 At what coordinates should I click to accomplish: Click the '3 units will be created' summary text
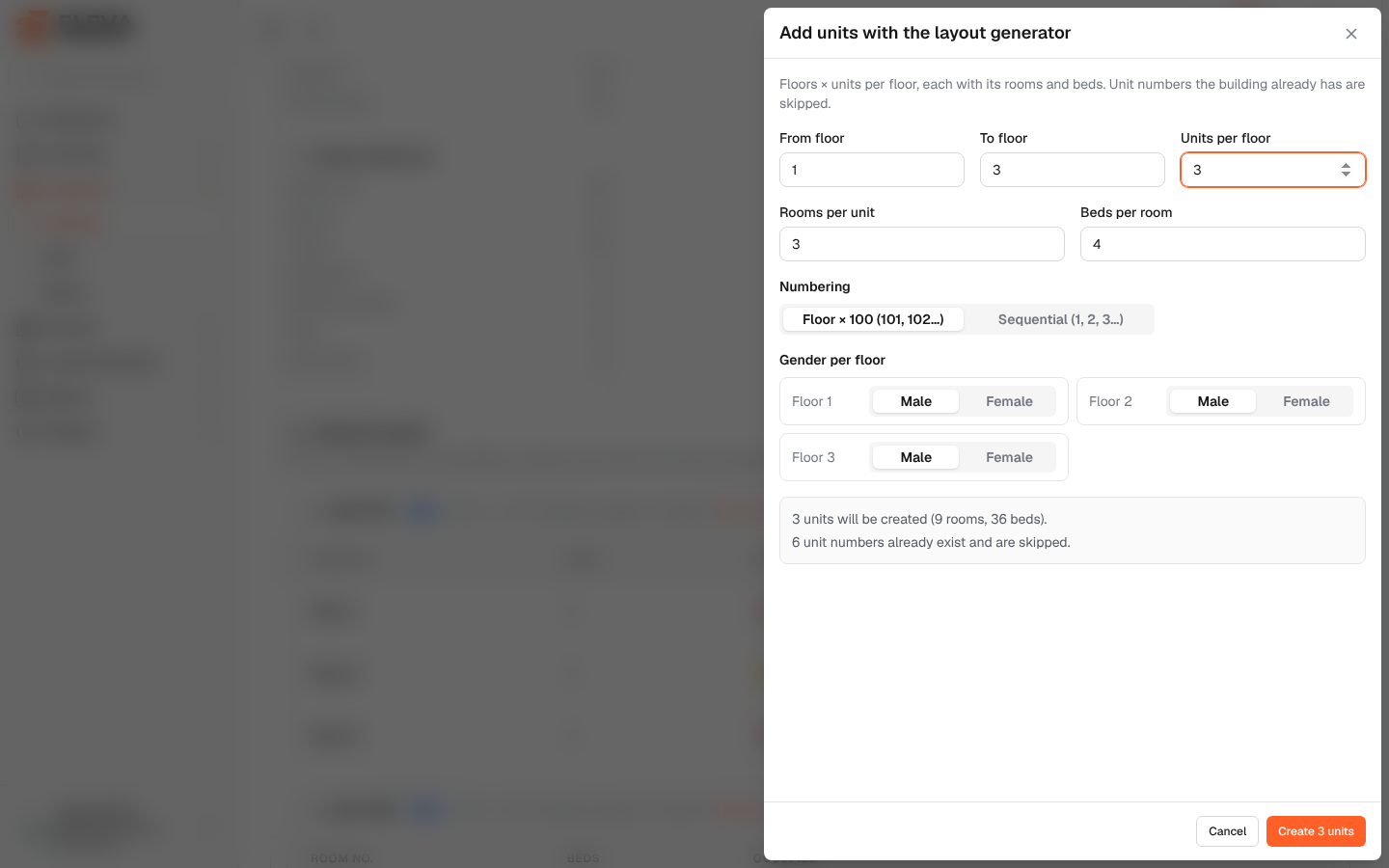[x=919, y=519]
